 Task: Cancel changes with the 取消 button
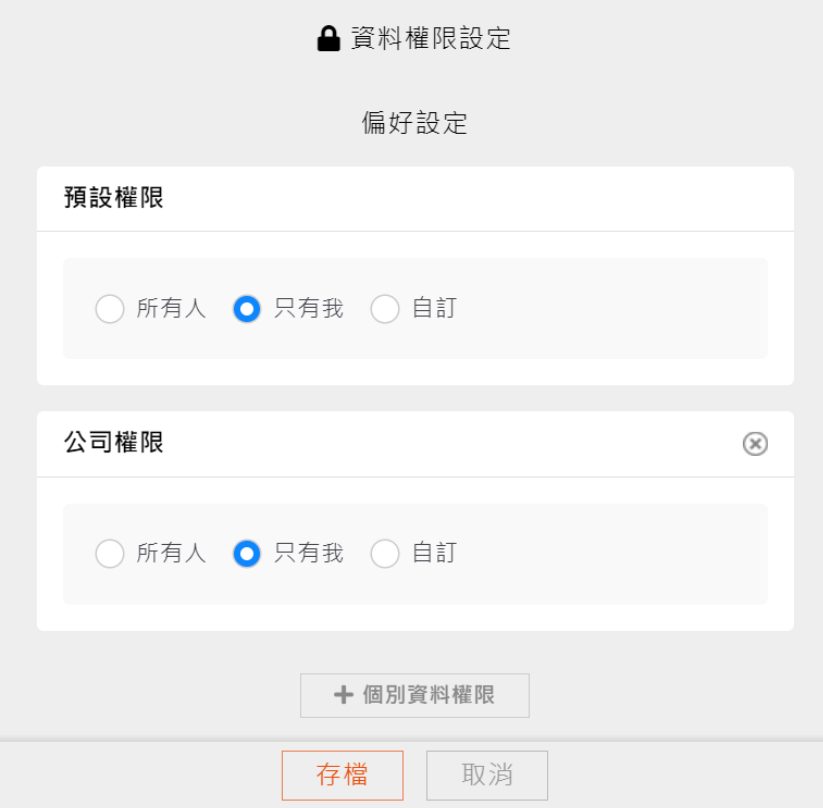pos(487,775)
